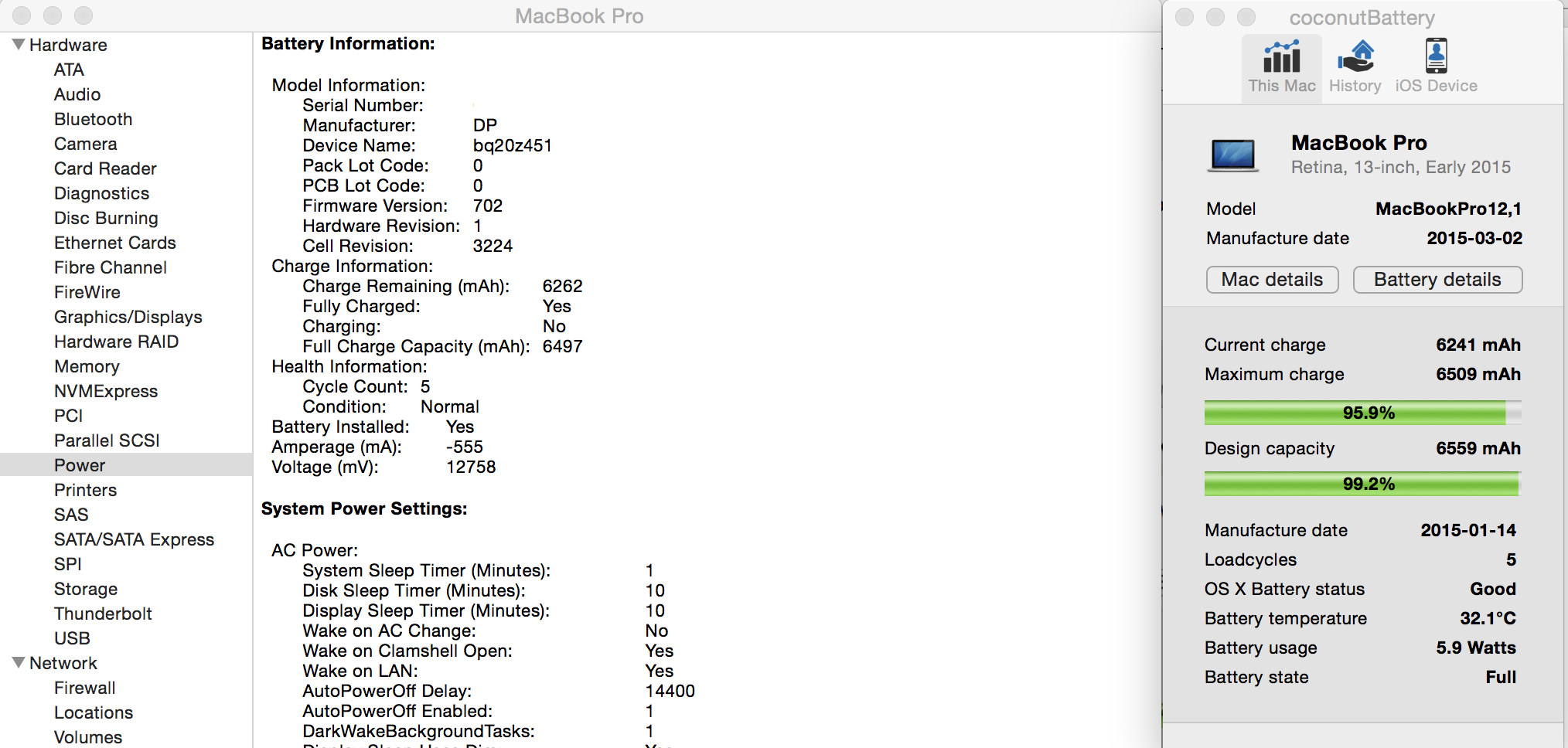Image resolution: width=1568 pixels, height=748 pixels.
Task: Click the battery temperature 32.1°C value
Action: [1488, 618]
